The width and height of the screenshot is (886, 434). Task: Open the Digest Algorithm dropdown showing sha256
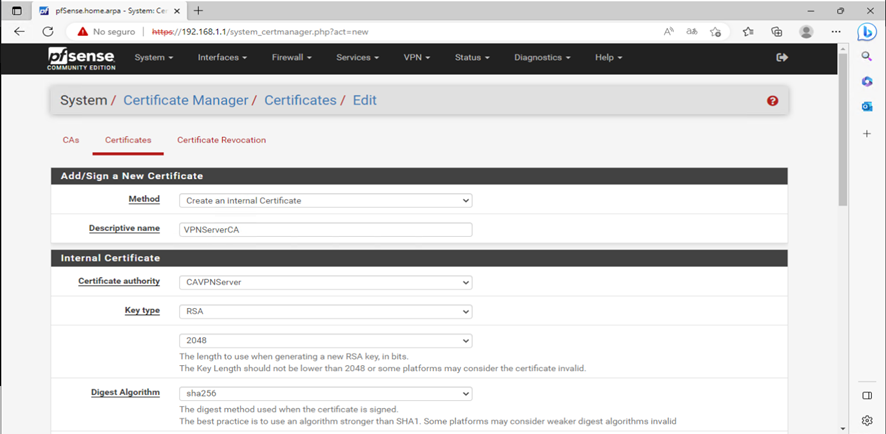(325, 393)
